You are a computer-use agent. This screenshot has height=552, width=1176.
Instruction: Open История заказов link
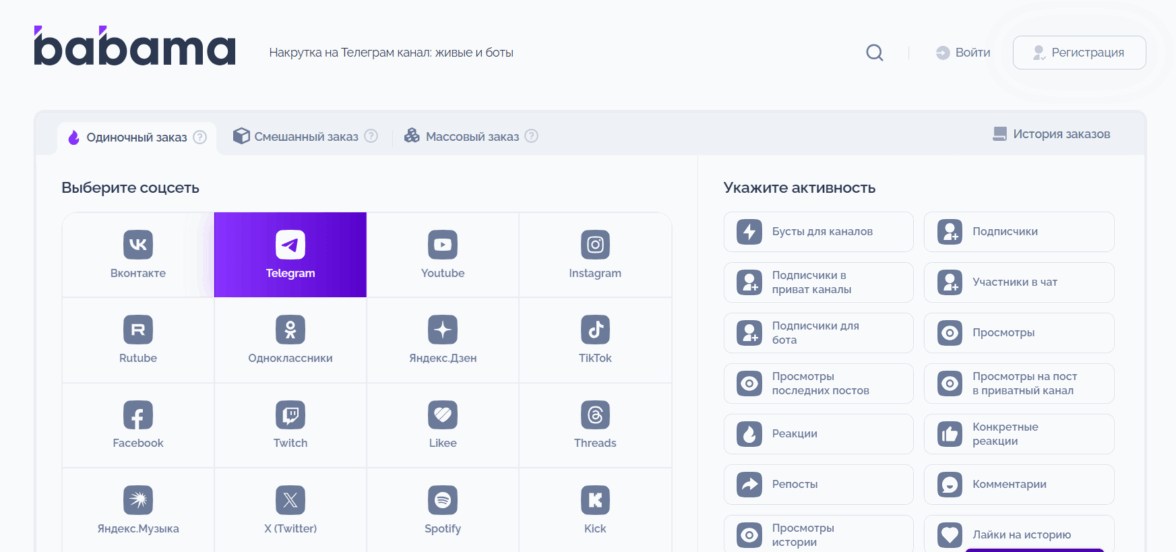click(x=1052, y=134)
